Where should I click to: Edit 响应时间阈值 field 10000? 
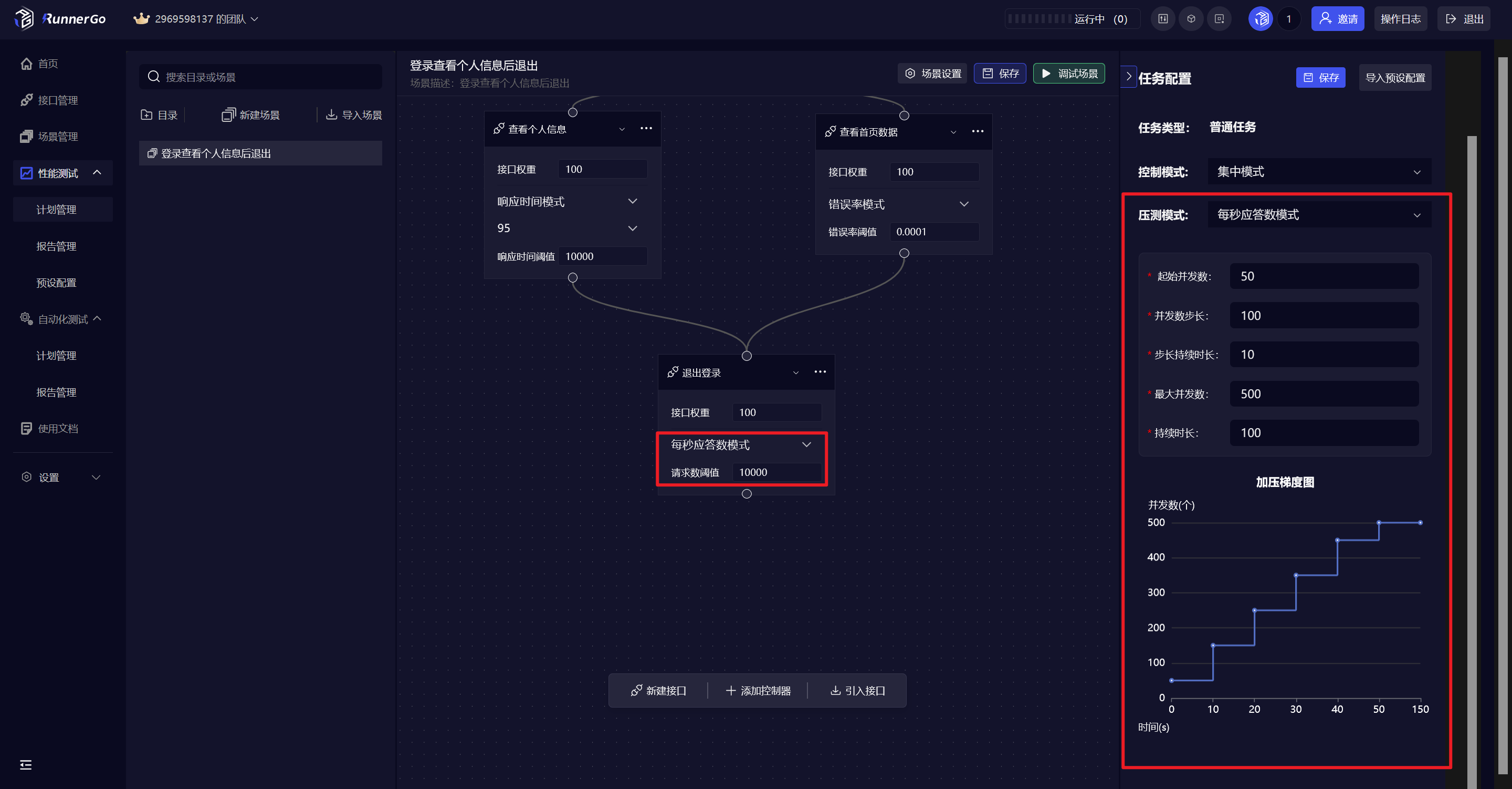click(603, 256)
